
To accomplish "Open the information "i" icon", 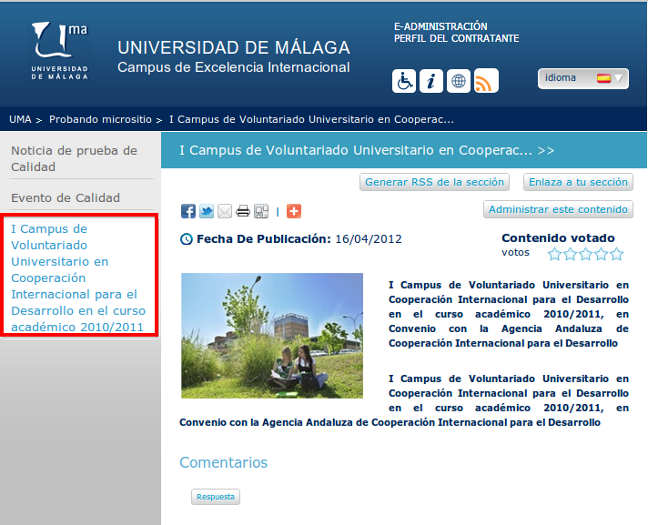I will point(431,81).
